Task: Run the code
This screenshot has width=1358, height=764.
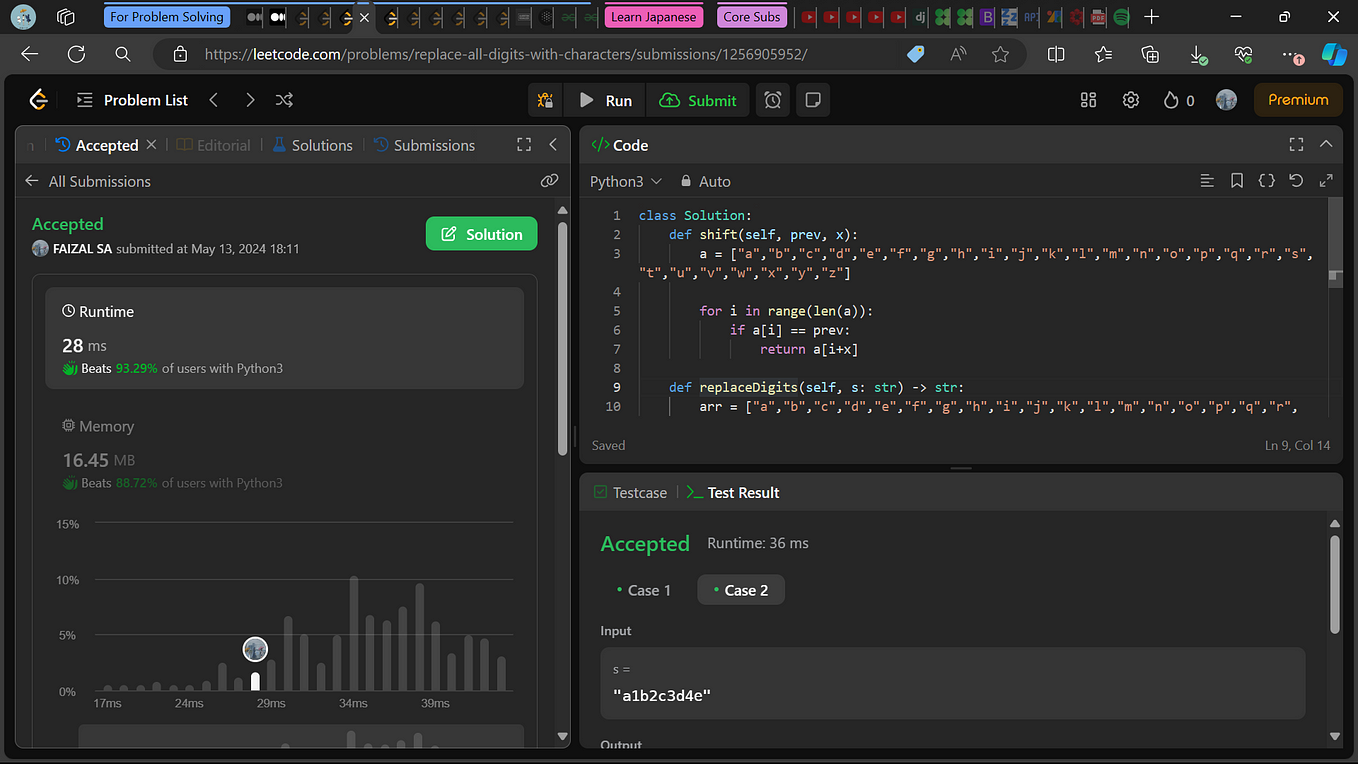Action: coord(606,100)
